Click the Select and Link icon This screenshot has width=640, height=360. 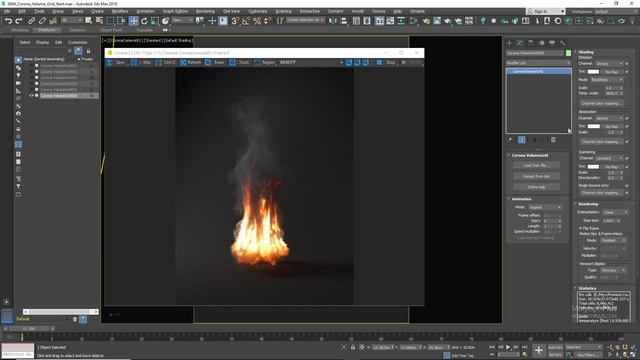click(x=31, y=21)
